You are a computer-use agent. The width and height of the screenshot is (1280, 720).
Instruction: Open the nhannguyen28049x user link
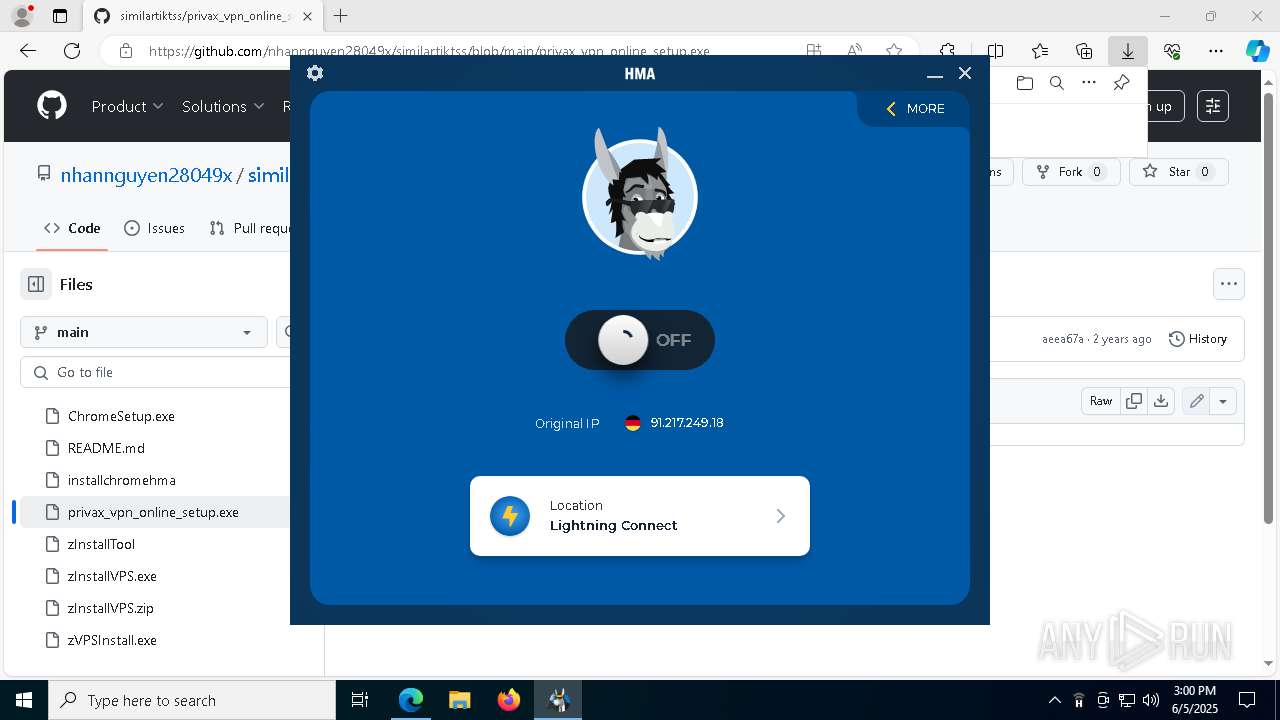146,175
